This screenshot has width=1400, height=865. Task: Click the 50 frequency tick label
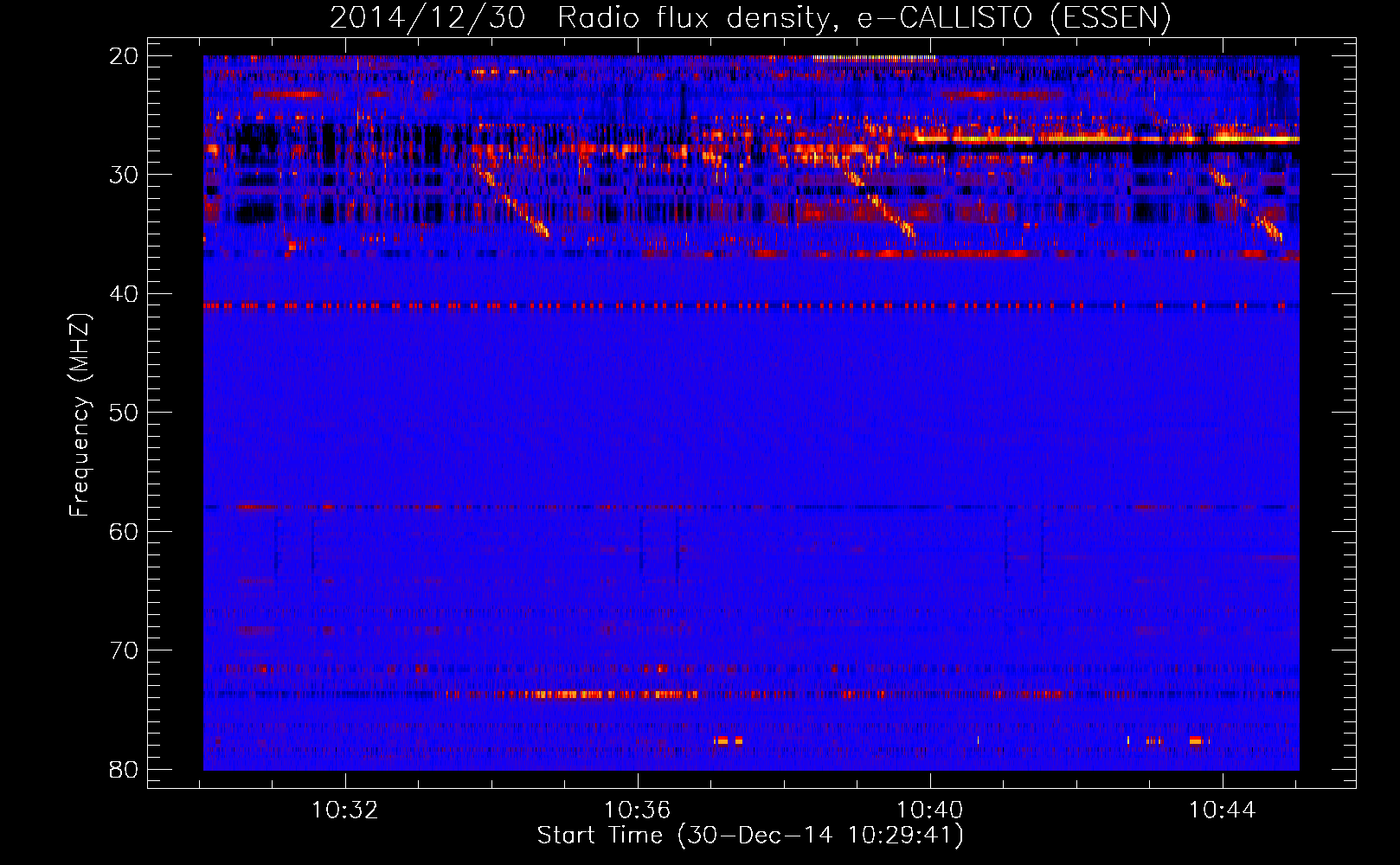124,413
